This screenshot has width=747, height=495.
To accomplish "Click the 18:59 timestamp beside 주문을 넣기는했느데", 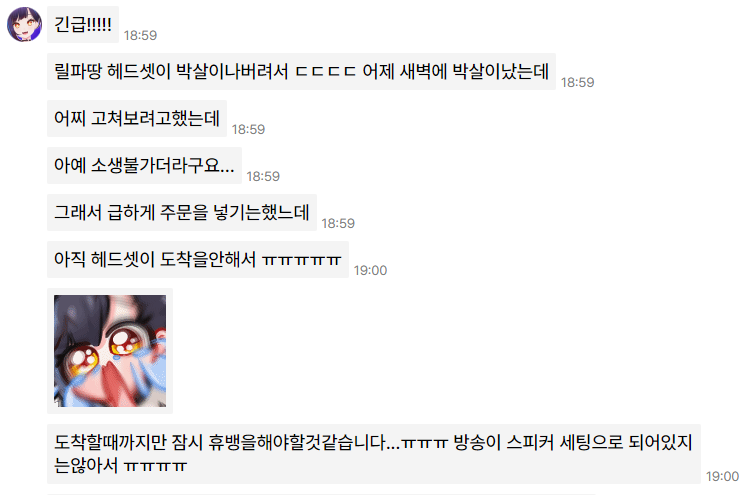I will [x=338, y=223].
